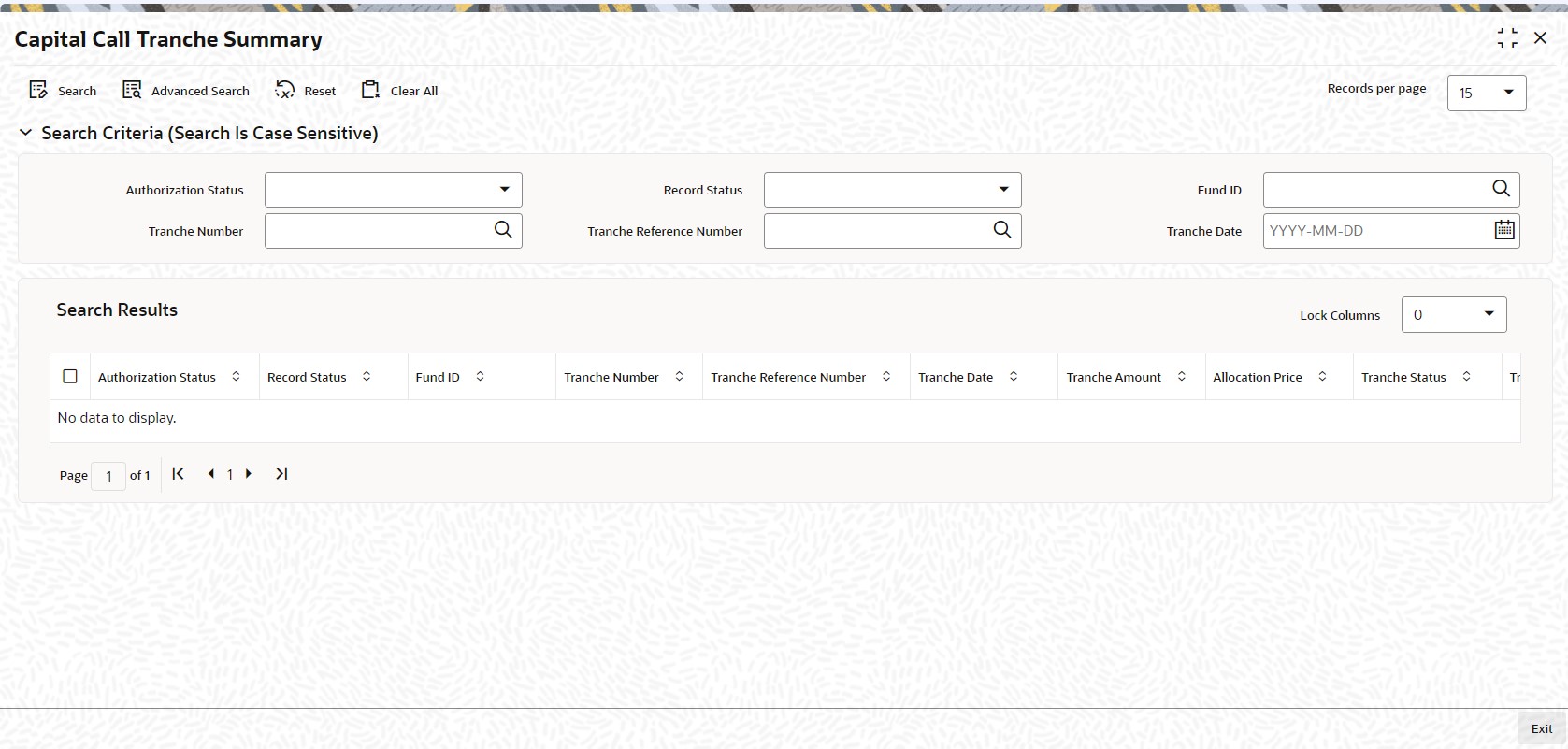
Task: Sort by Authorization Status column
Action: click(x=236, y=377)
